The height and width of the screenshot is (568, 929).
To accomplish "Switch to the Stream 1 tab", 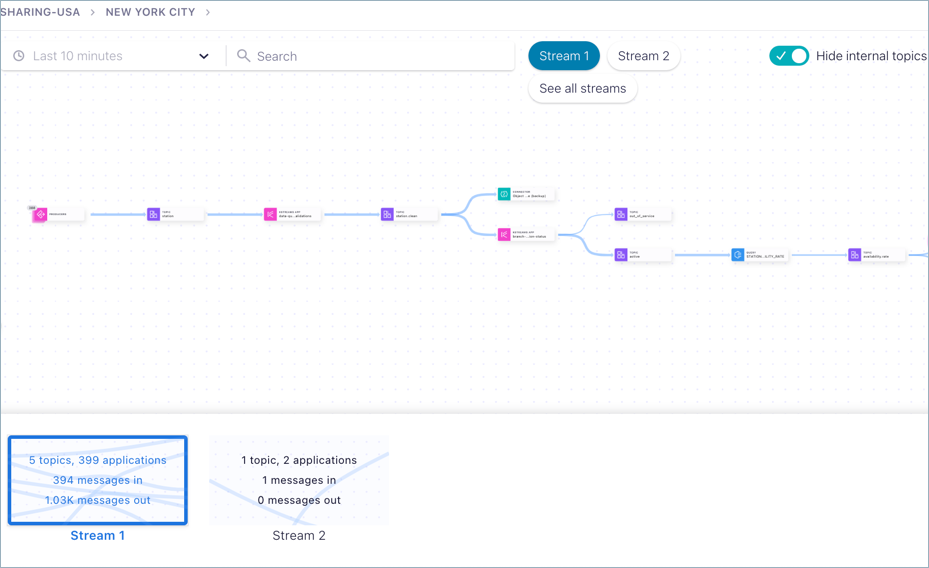I will tap(564, 56).
